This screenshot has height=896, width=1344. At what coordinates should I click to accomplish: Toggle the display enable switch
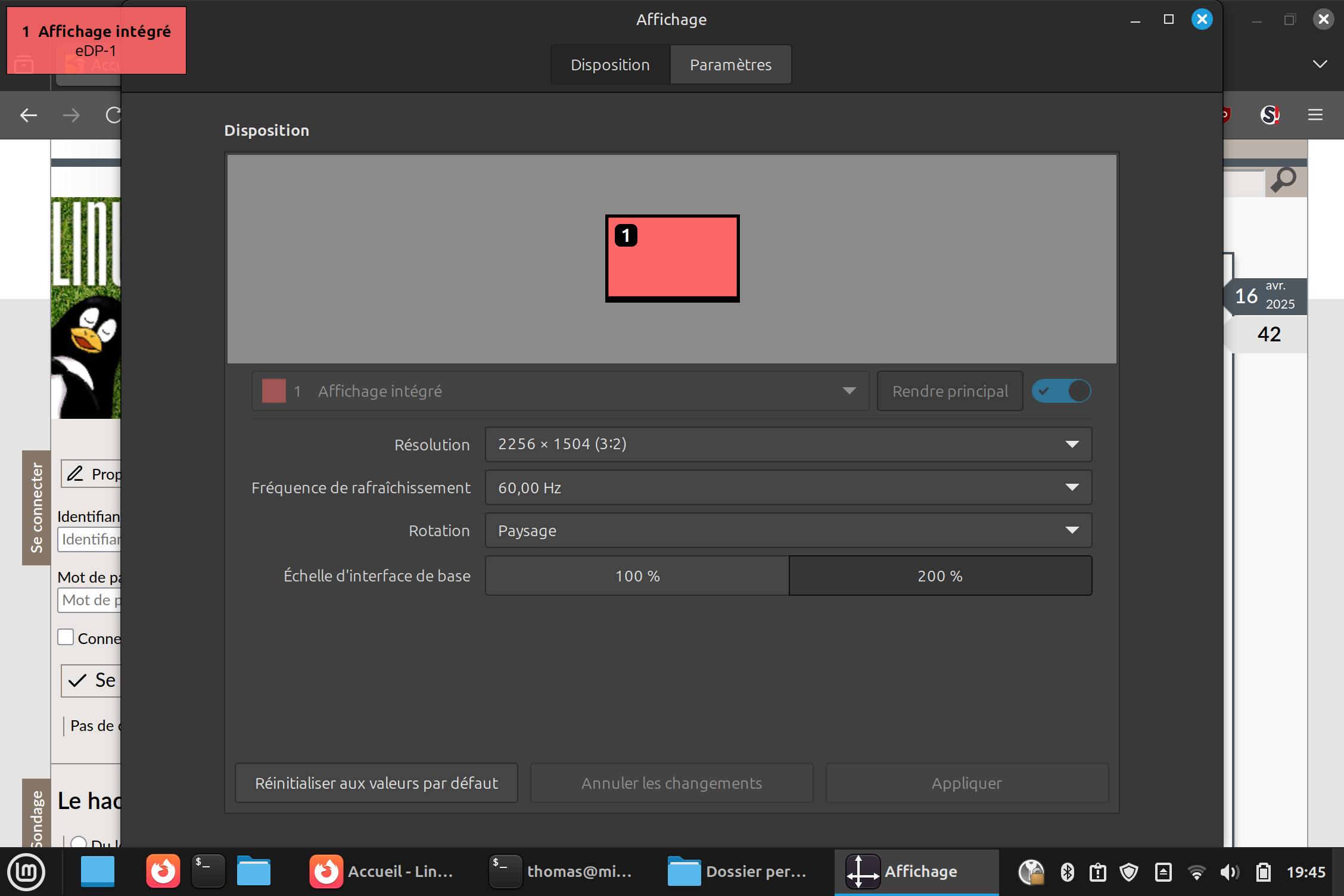click(1062, 391)
